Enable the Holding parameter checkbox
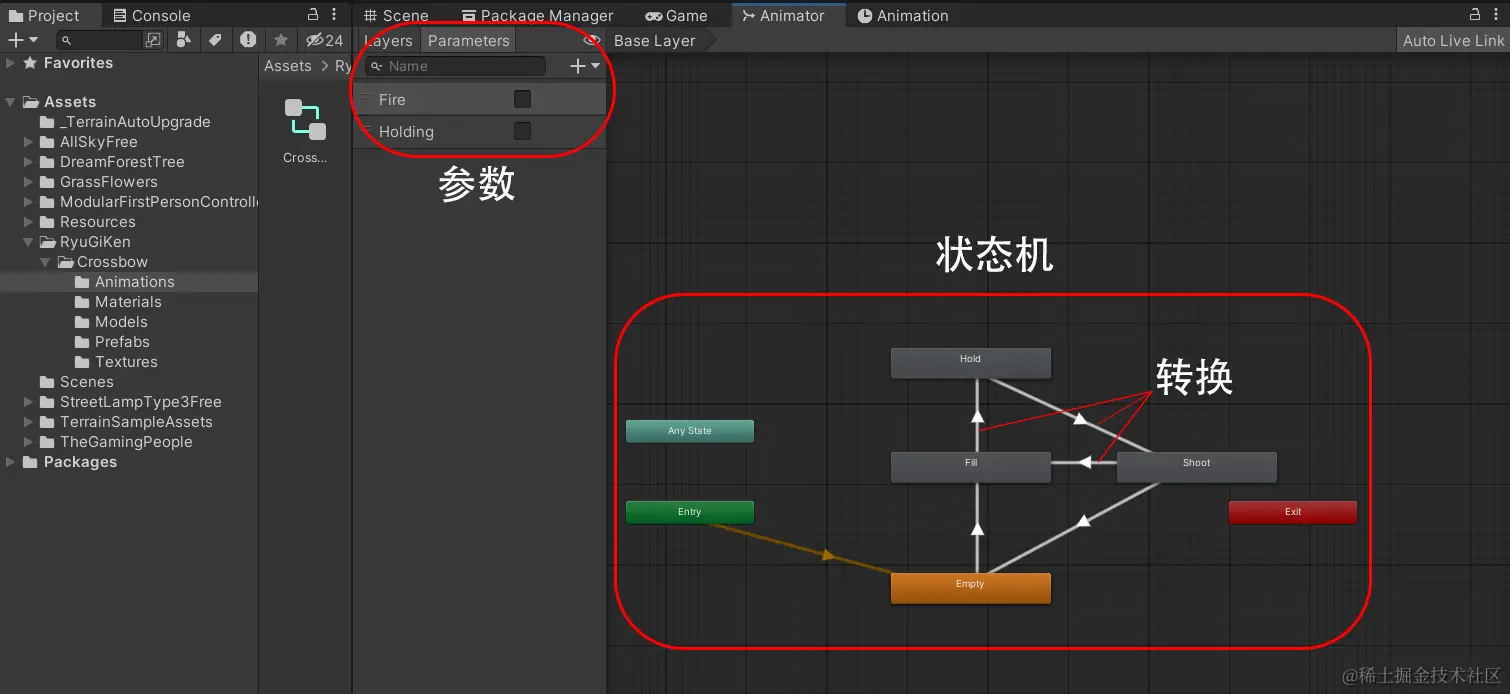Viewport: 1510px width, 694px height. click(x=522, y=131)
